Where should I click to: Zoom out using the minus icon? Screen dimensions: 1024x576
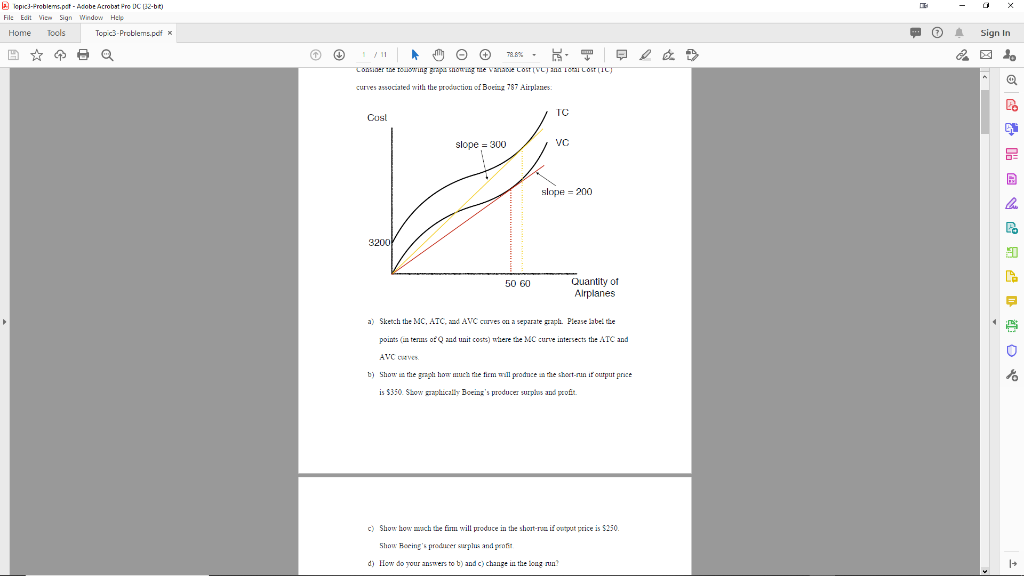click(462, 55)
